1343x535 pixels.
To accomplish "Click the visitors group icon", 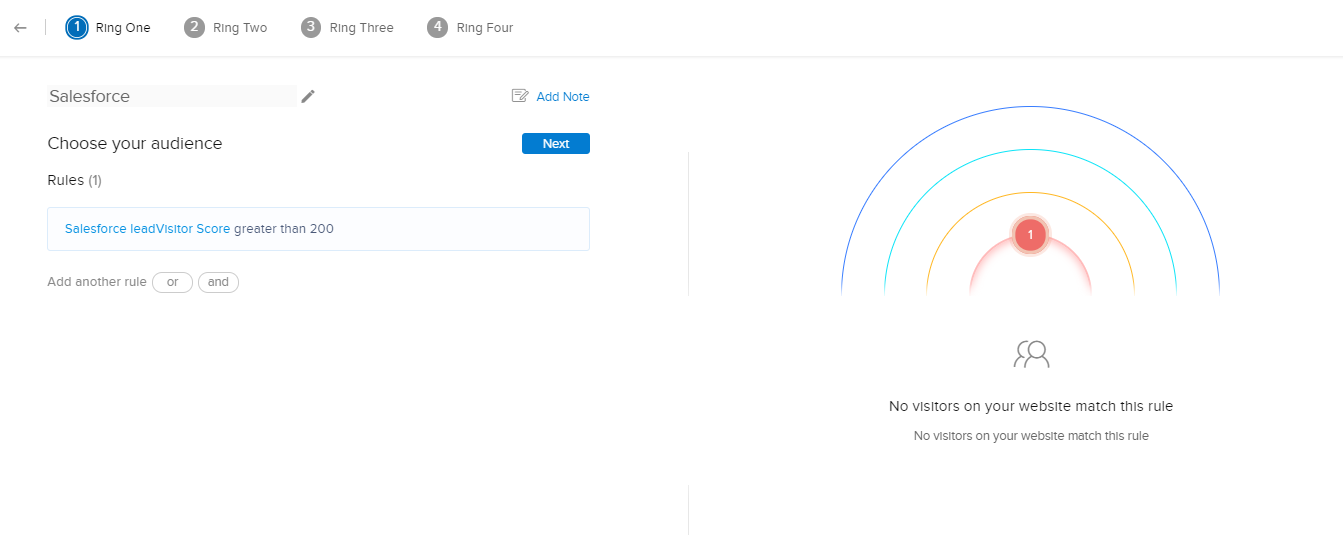I will (x=1031, y=354).
